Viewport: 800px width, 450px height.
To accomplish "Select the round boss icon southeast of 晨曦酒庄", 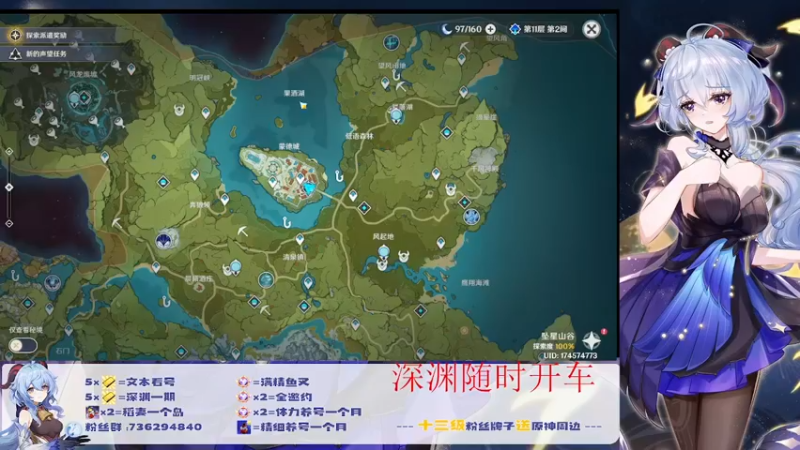I will click(x=266, y=280).
